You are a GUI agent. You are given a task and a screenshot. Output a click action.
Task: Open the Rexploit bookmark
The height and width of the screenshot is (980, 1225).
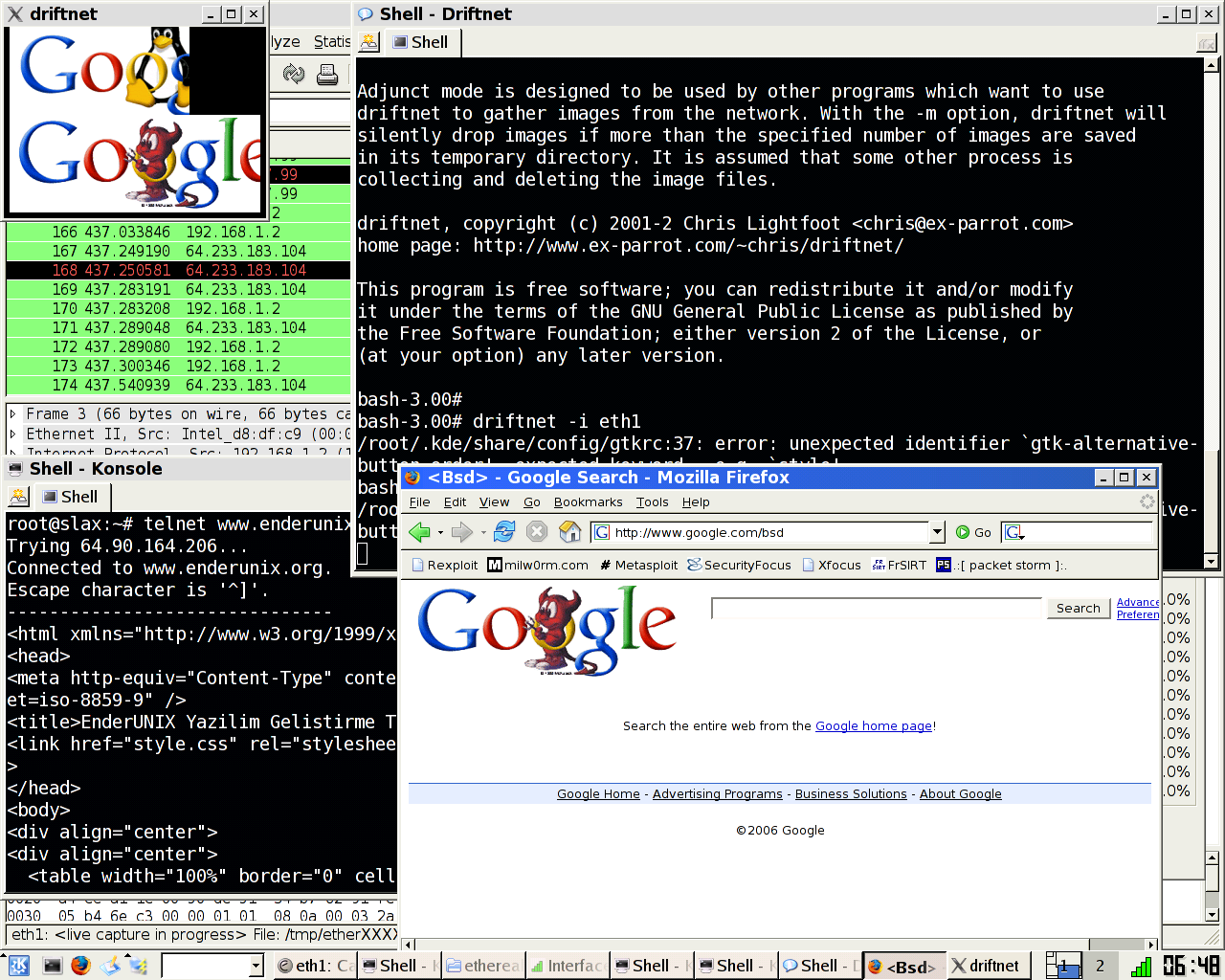tap(445, 565)
